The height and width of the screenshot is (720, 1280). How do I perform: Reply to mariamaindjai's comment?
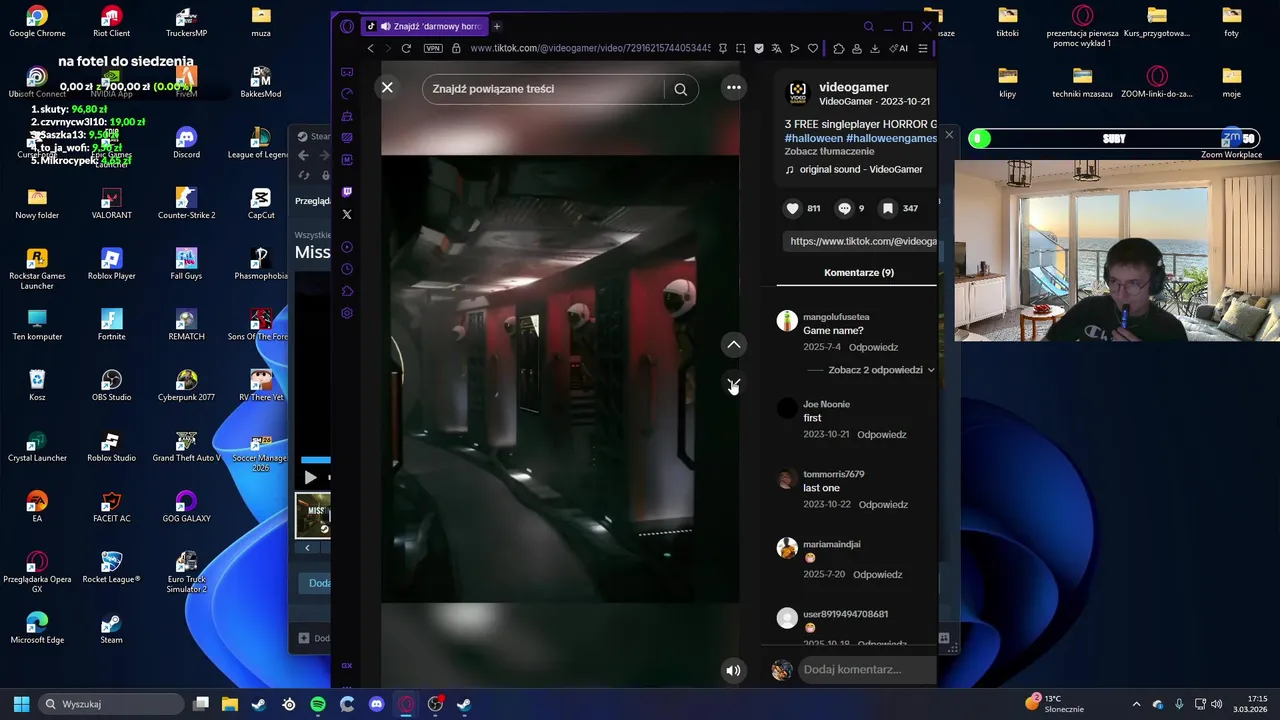coord(877,575)
